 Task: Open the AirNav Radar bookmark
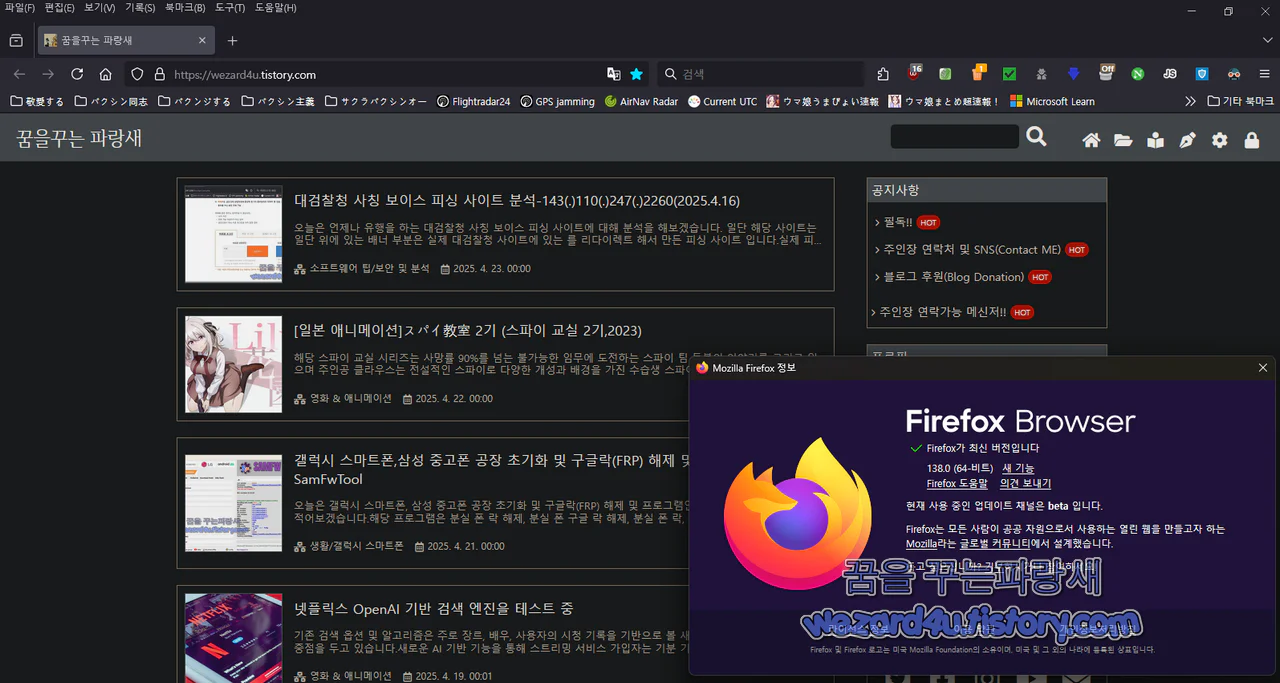point(641,101)
